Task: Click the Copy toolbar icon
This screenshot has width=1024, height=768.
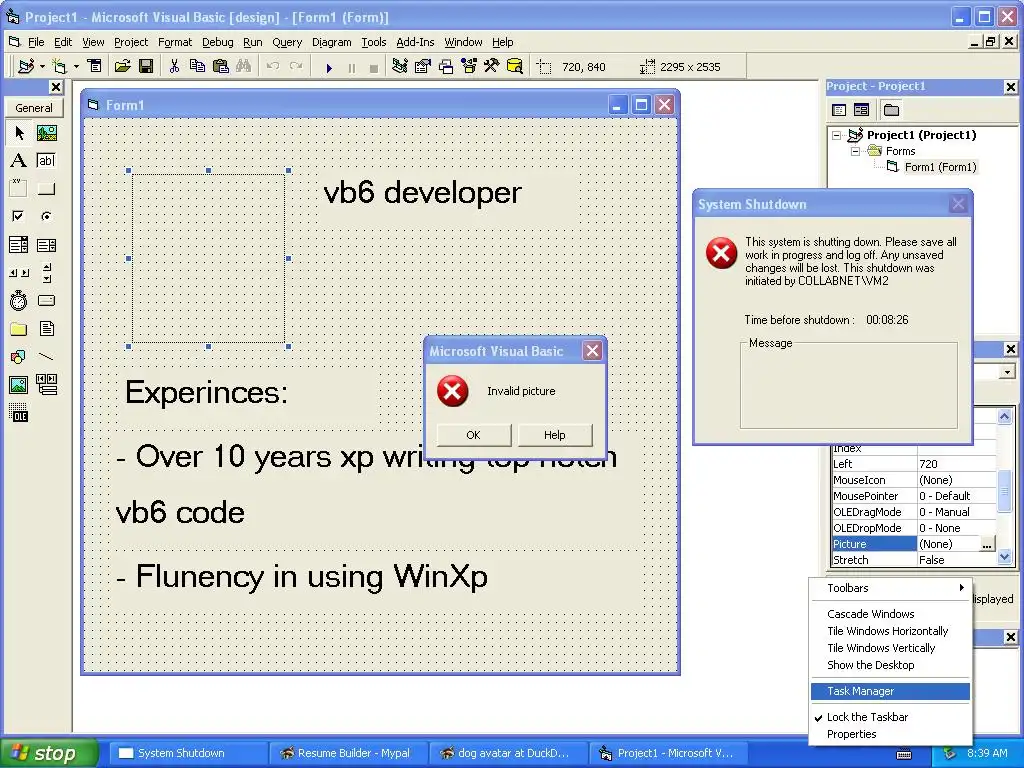Action: point(197,66)
